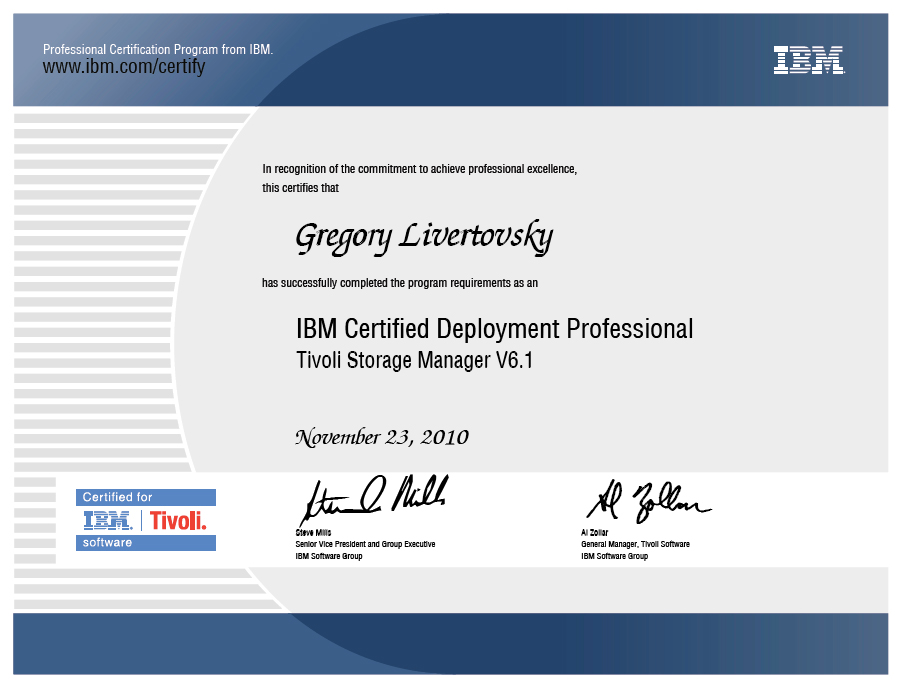Click 'has successfully completed the program requirements' line

400,283
